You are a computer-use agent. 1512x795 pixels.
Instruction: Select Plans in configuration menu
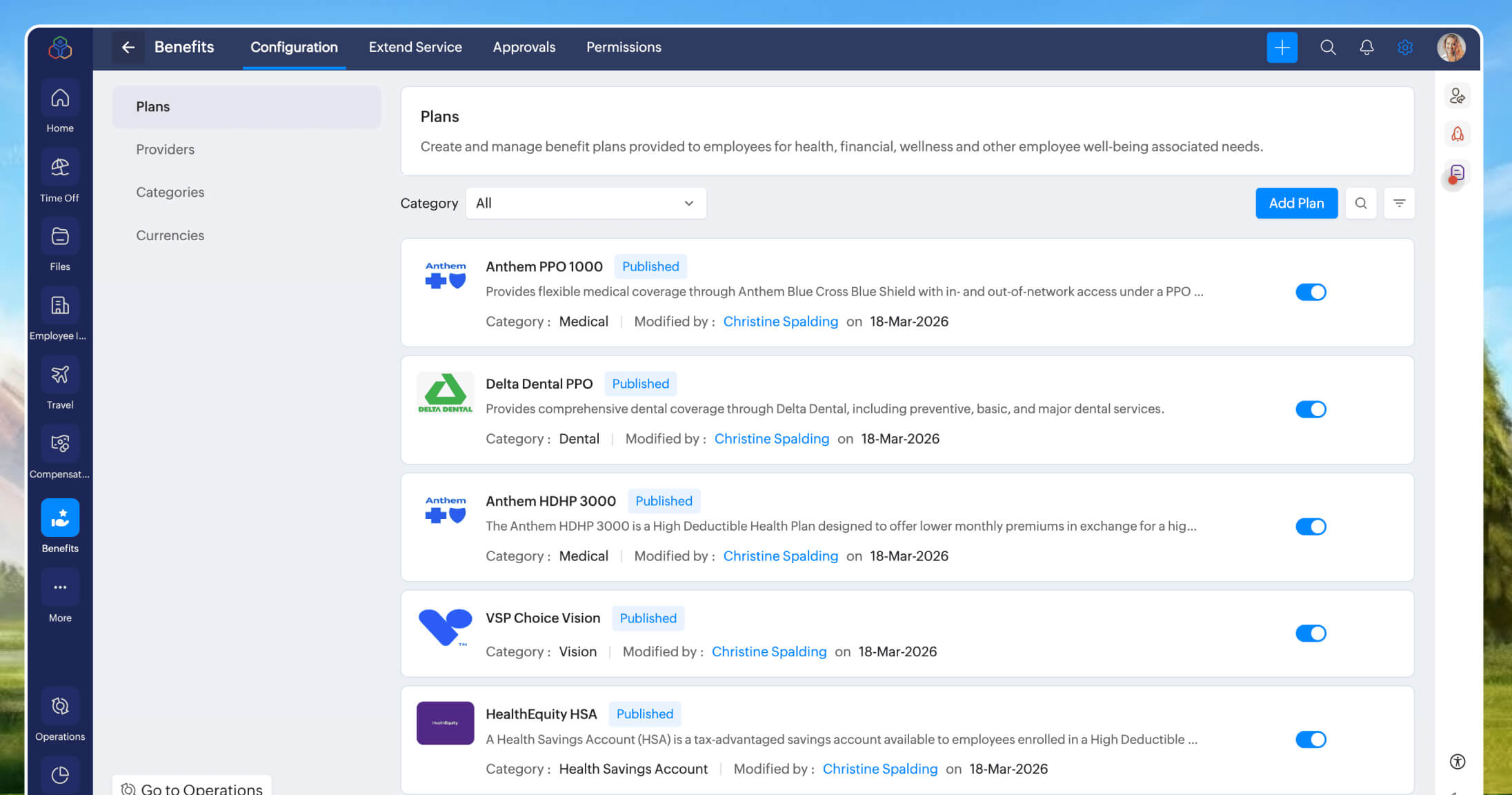(246, 107)
